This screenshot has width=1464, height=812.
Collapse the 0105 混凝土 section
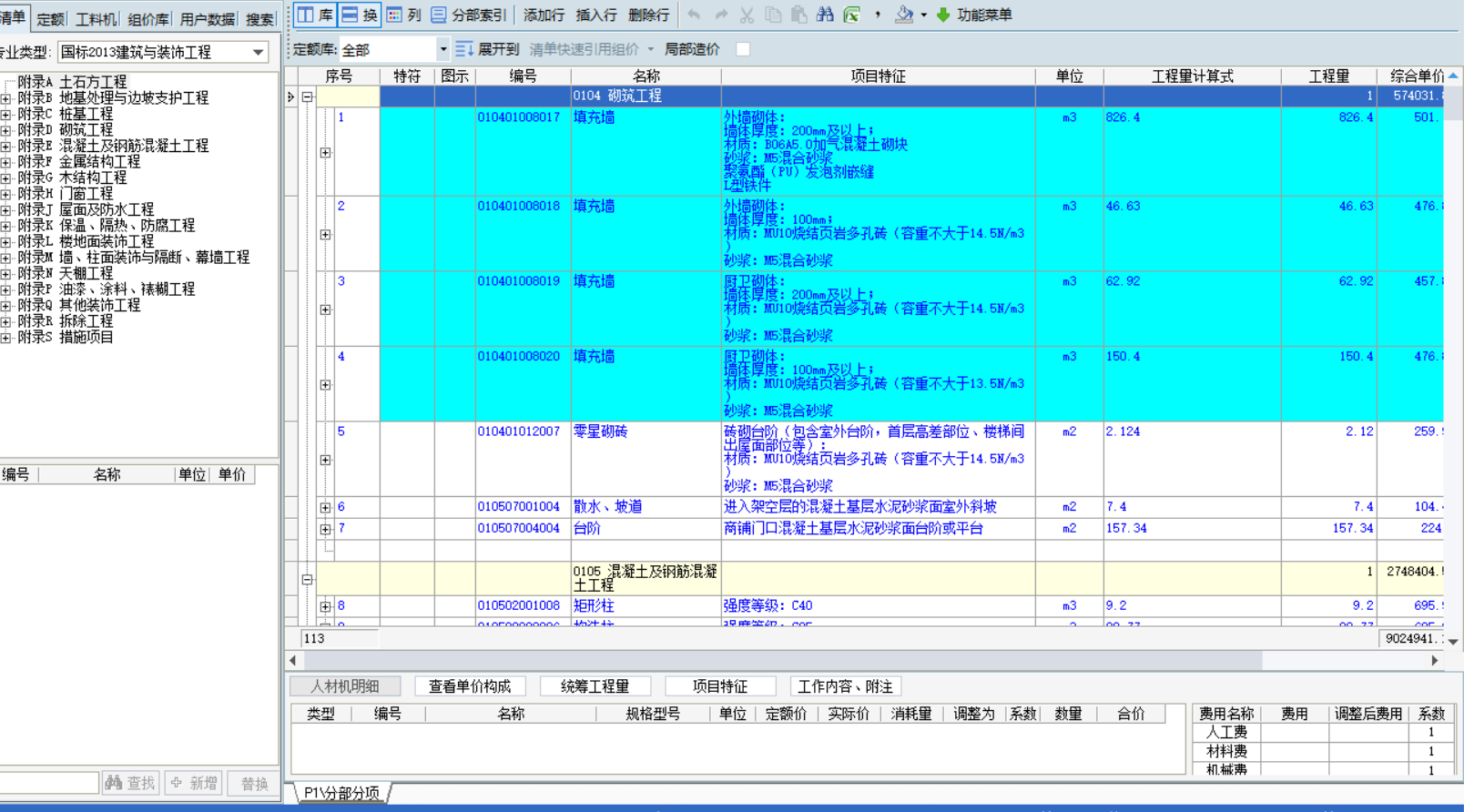pyautogui.click(x=308, y=579)
